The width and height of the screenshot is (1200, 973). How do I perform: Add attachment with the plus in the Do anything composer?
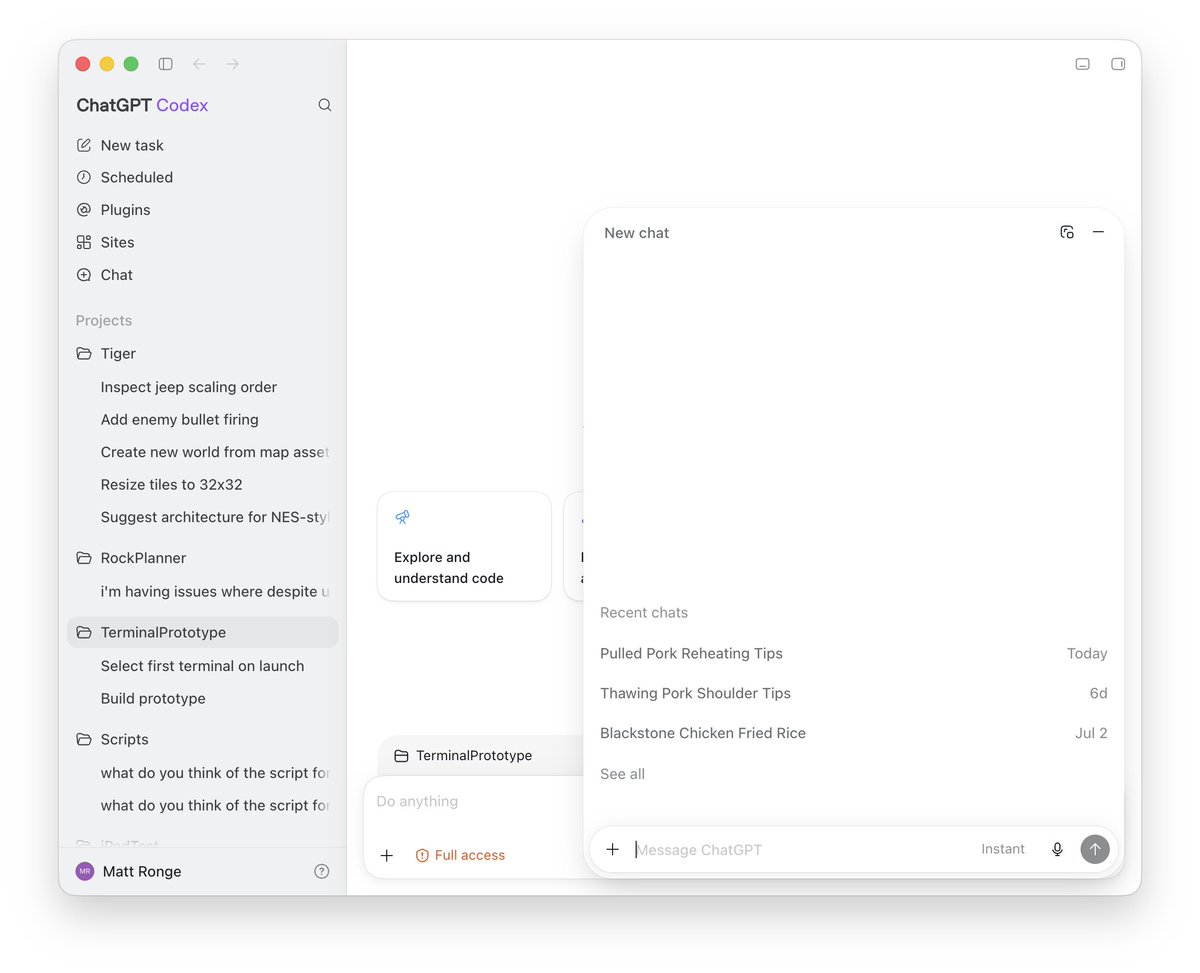coord(387,855)
